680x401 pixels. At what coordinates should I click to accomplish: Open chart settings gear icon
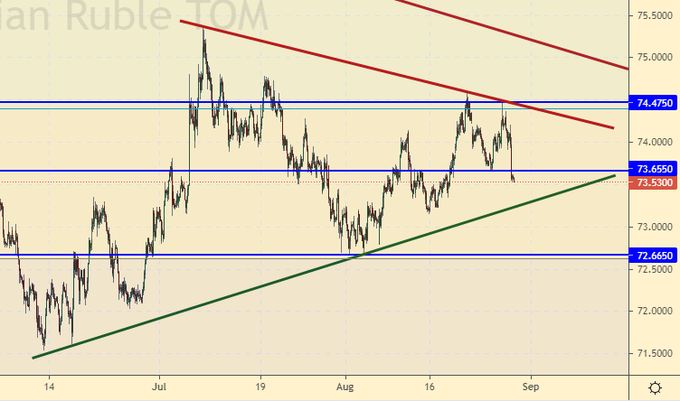(x=654, y=387)
